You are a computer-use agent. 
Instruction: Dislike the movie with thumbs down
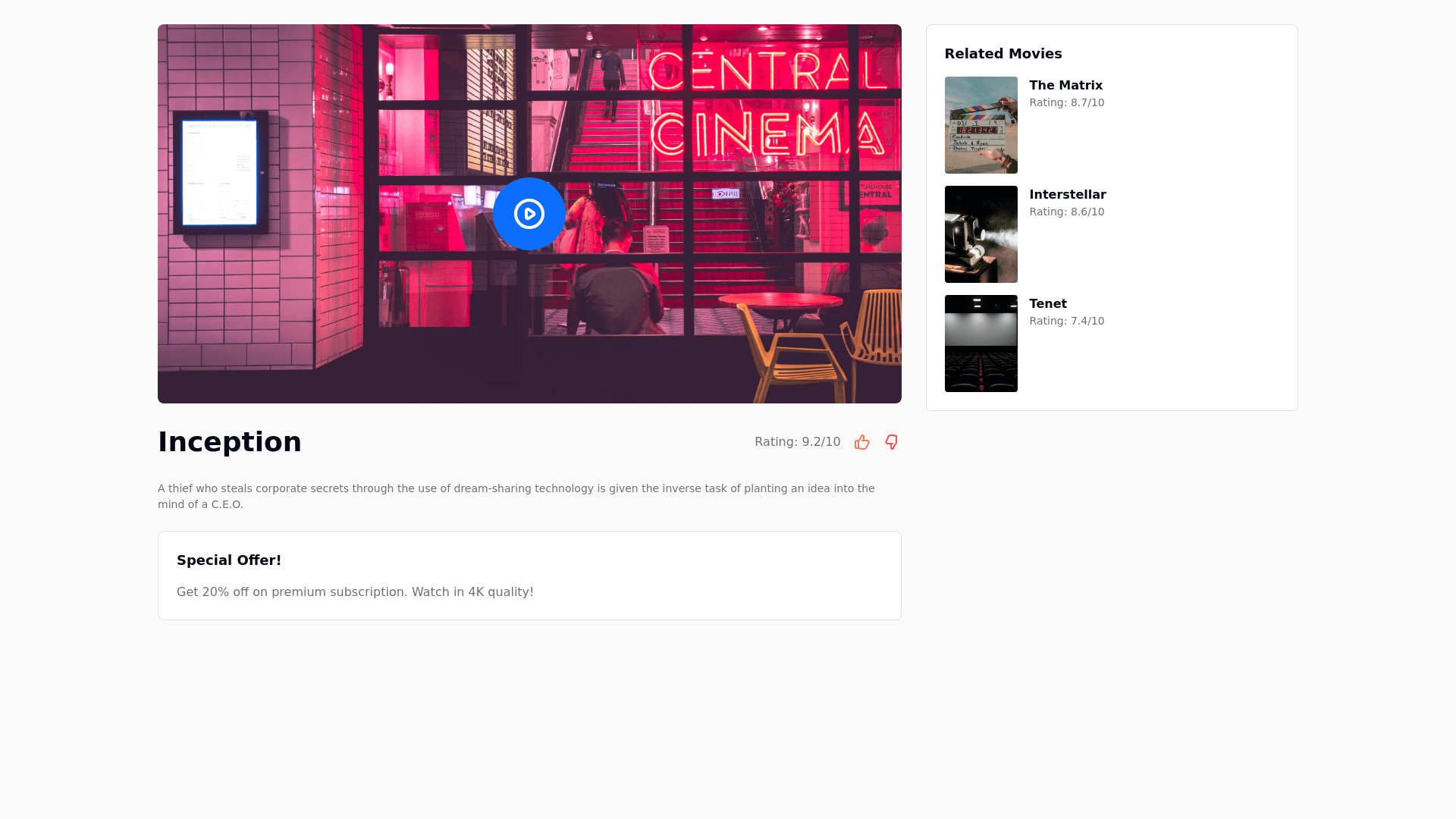[x=891, y=442]
